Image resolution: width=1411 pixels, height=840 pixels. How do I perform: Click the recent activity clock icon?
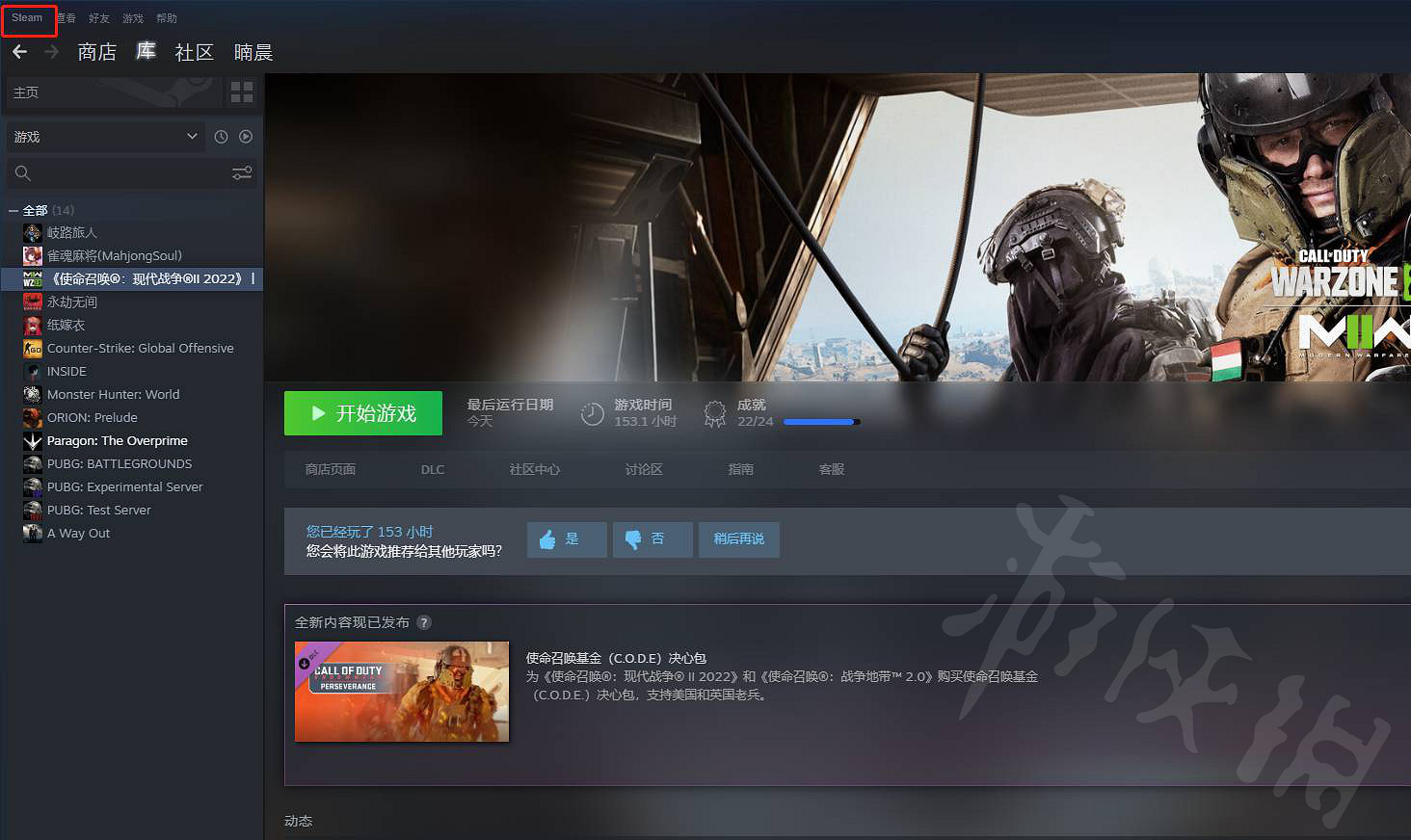[x=221, y=137]
